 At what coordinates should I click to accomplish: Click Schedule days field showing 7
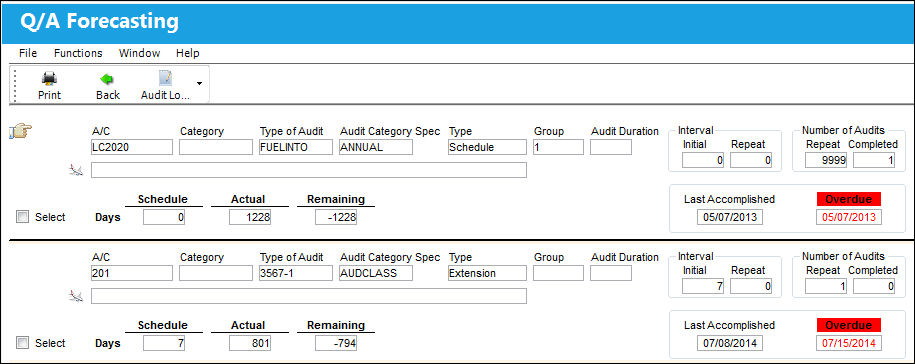tap(164, 344)
